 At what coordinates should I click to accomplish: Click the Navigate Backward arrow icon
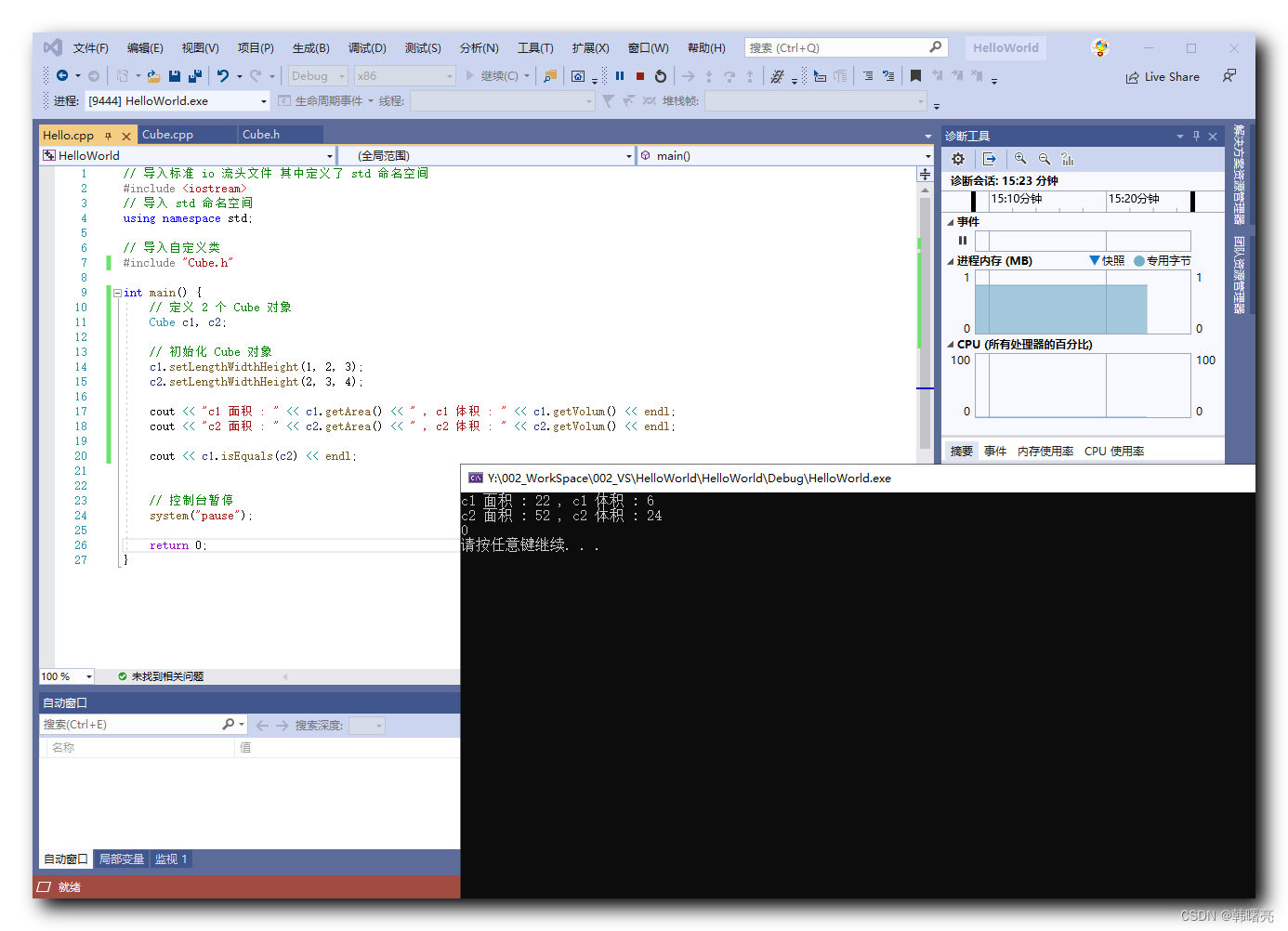pos(62,76)
